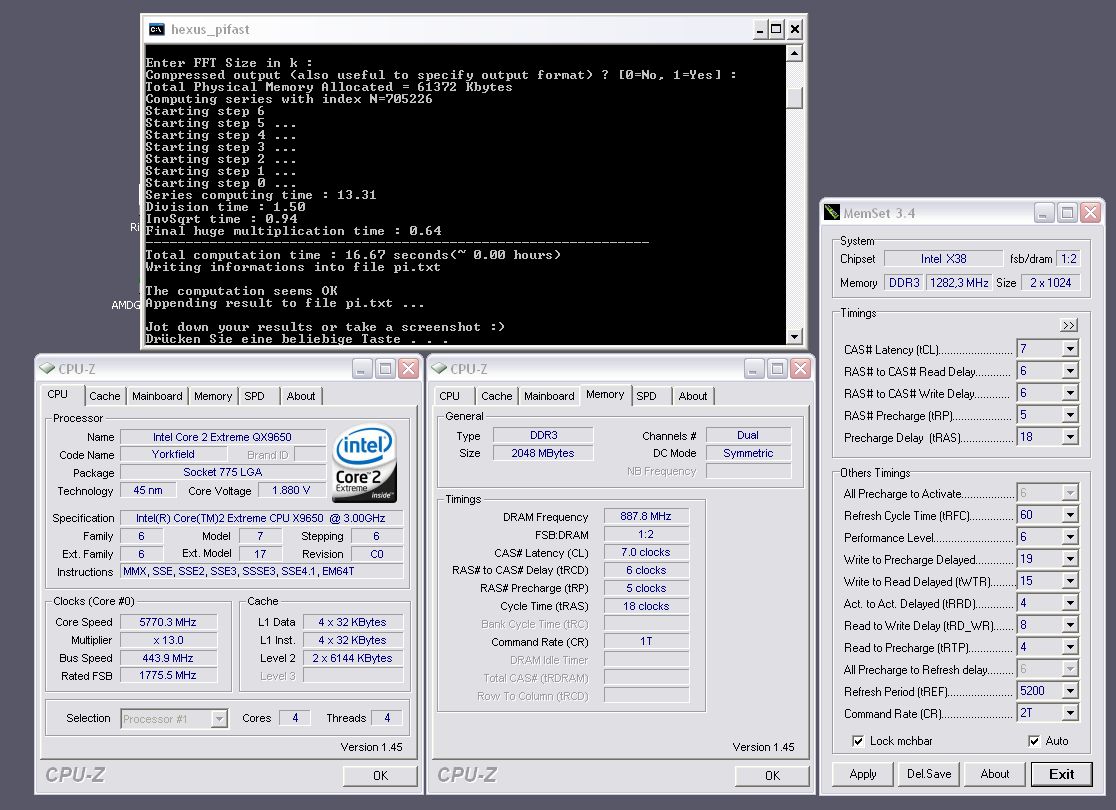Click the DRAM Frequency value 887.8 MHz
Viewport: 1116px width, 810px height.
(646, 516)
